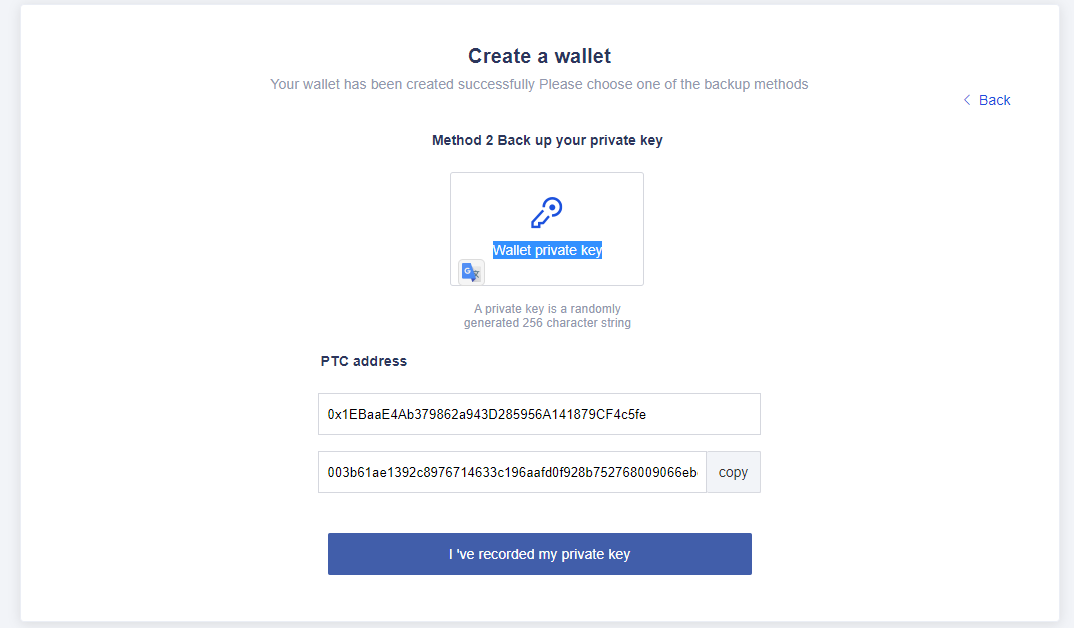
Task: Click 'Please choose one of the backup methods'
Action: (x=674, y=84)
